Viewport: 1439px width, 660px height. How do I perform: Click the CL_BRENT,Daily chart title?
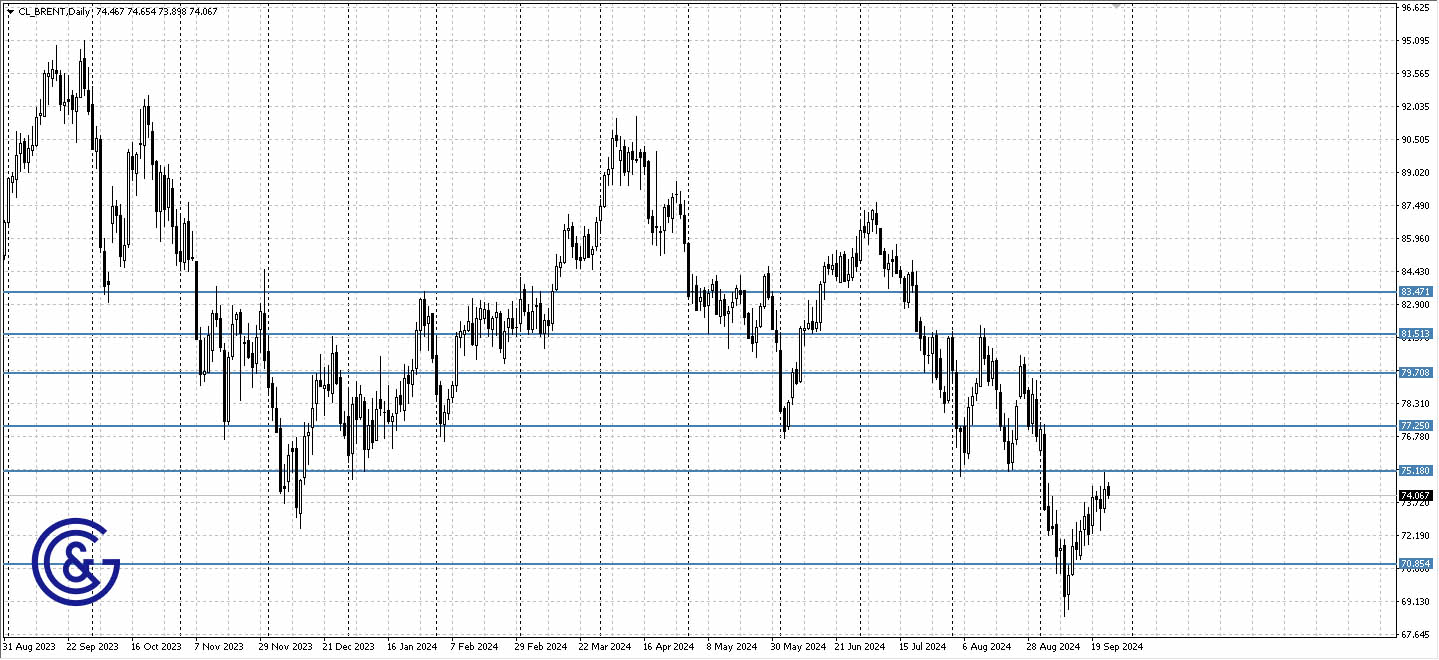tap(53, 11)
